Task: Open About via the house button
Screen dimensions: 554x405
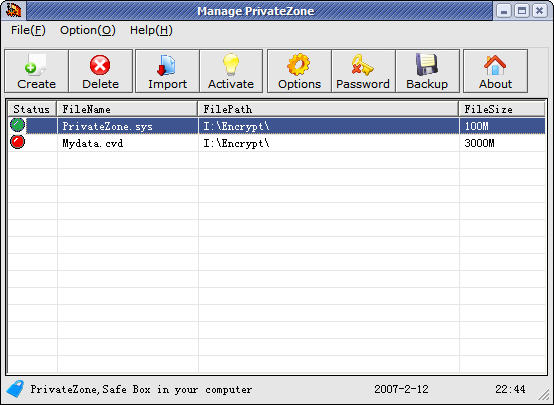Action: click(x=495, y=71)
